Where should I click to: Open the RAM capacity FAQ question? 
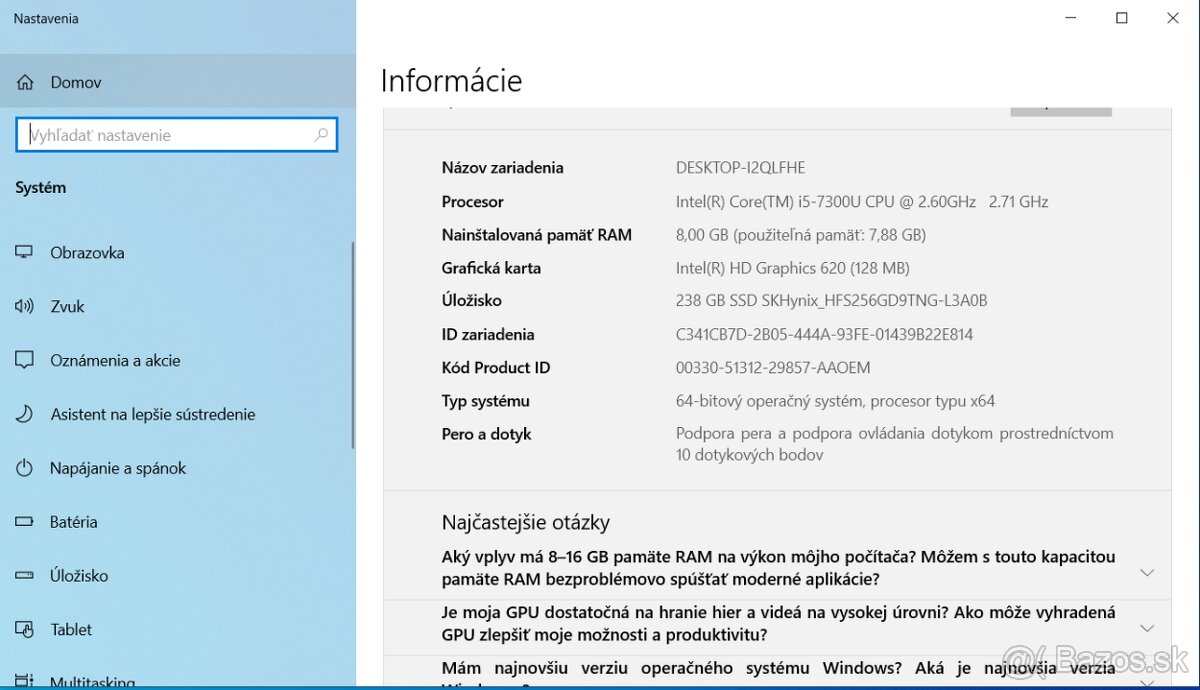click(780, 568)
